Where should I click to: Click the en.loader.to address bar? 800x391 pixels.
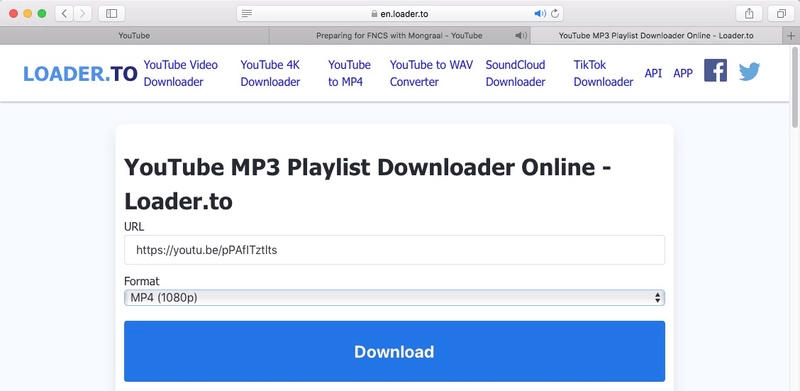pos(400,14)
